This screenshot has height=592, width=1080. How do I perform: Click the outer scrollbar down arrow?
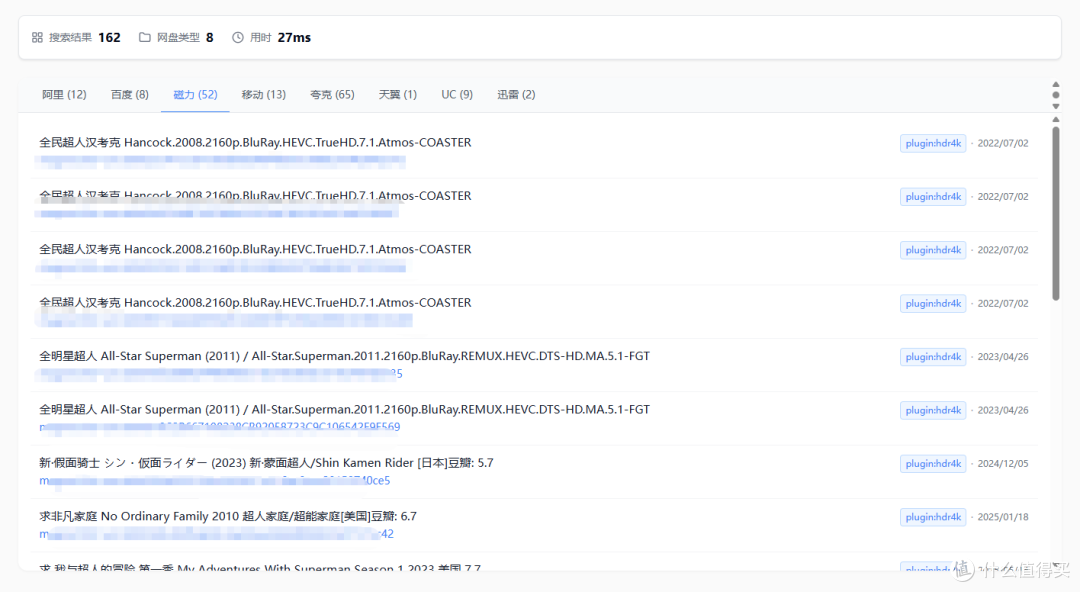click(x=1056, y=107)
